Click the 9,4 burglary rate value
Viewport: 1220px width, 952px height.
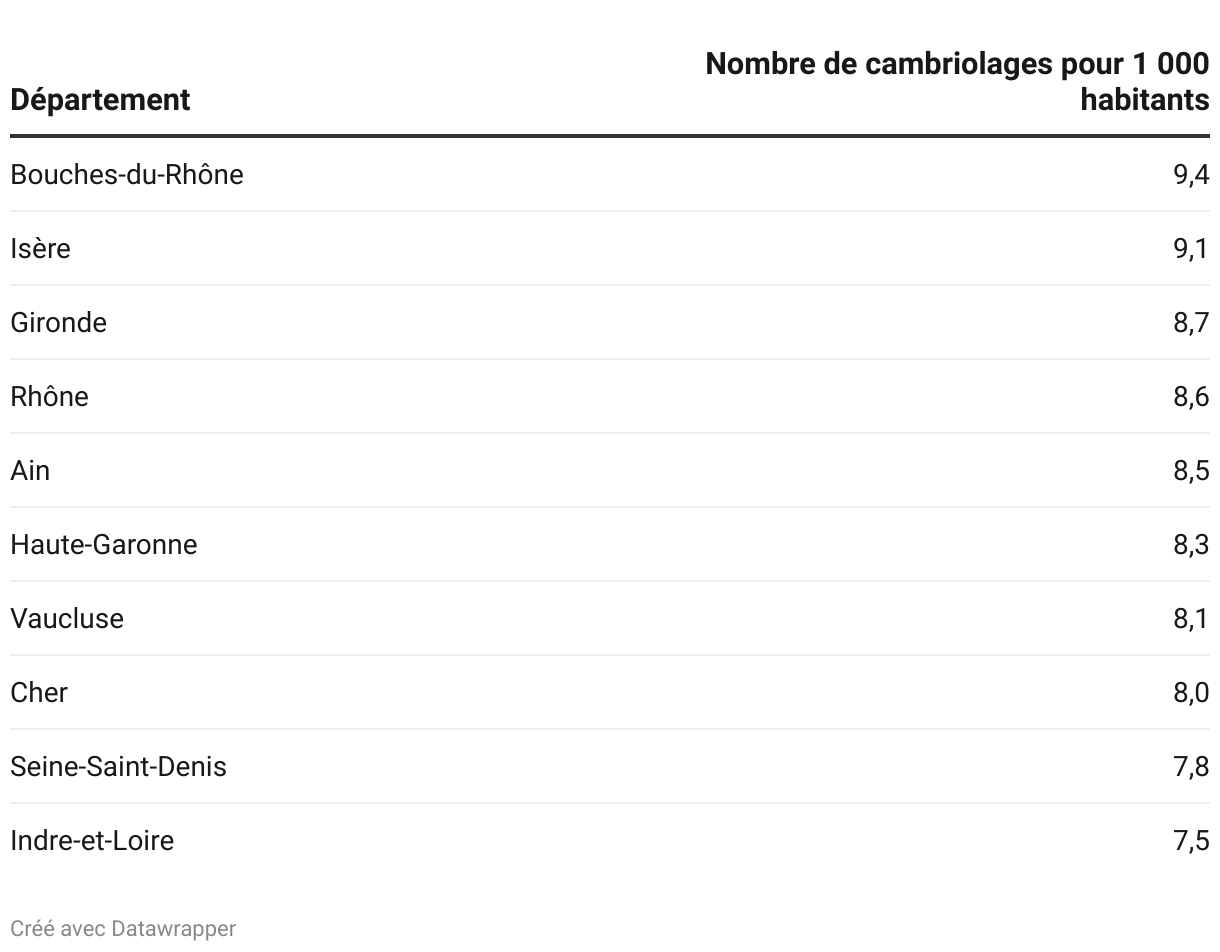pyautogui.click(x=1191, y=174)
